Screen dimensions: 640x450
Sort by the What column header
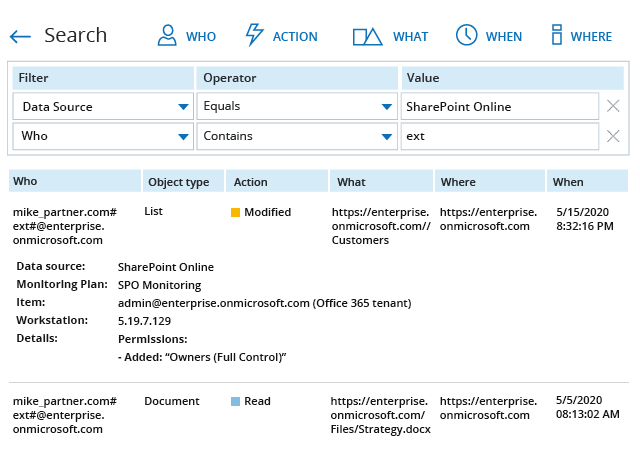[x=381, y=181]
